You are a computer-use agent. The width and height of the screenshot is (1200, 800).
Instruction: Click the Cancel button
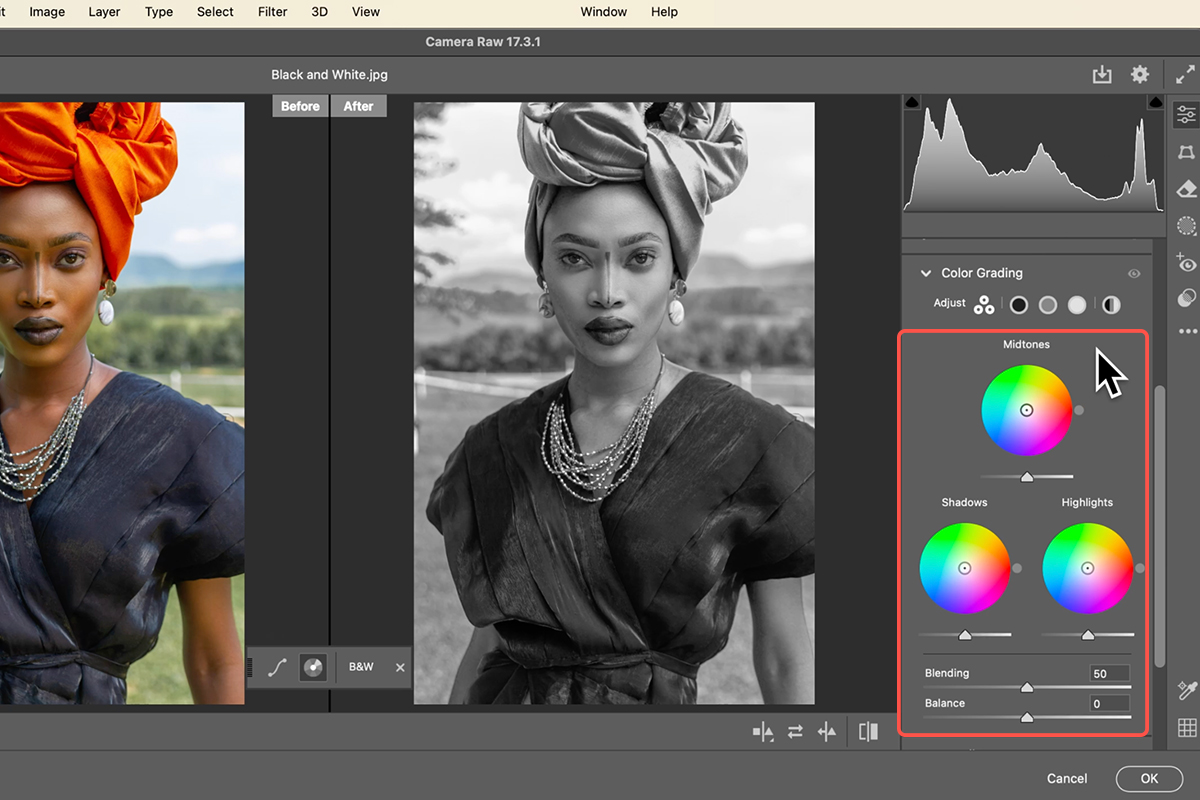[x=1067, y=778]
